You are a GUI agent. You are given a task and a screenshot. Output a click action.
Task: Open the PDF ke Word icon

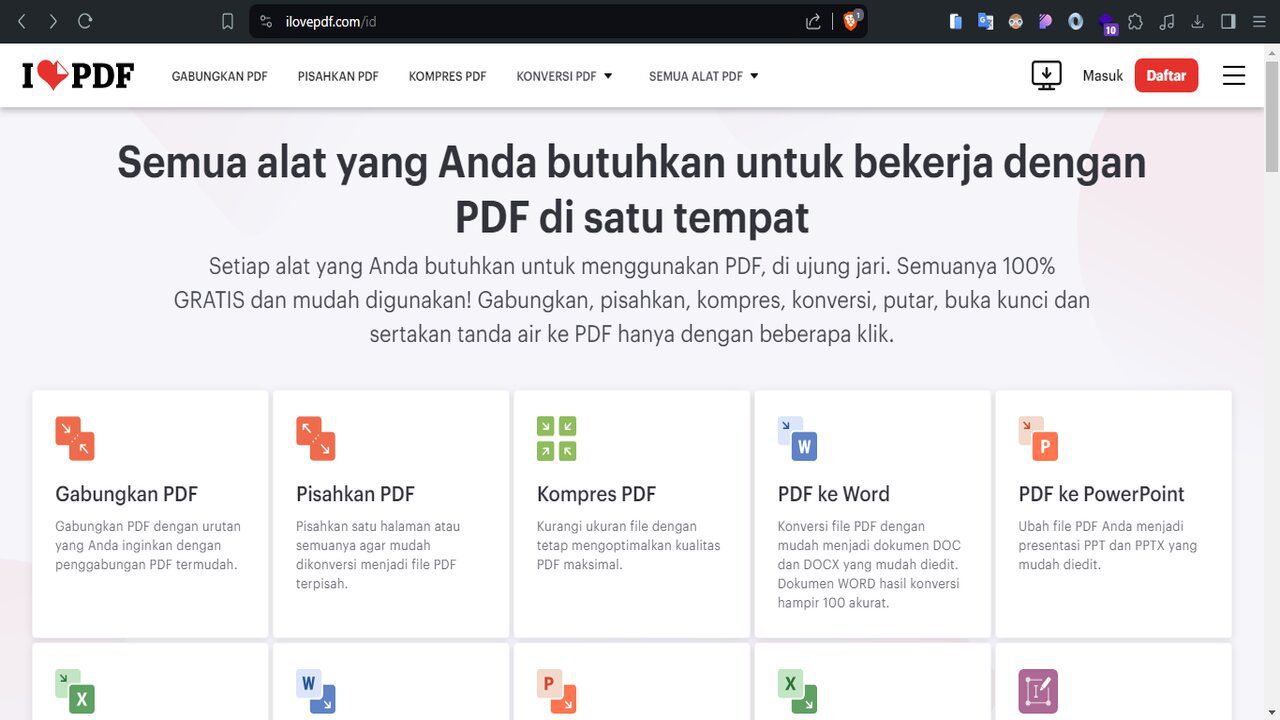click(x=798, y=439)
